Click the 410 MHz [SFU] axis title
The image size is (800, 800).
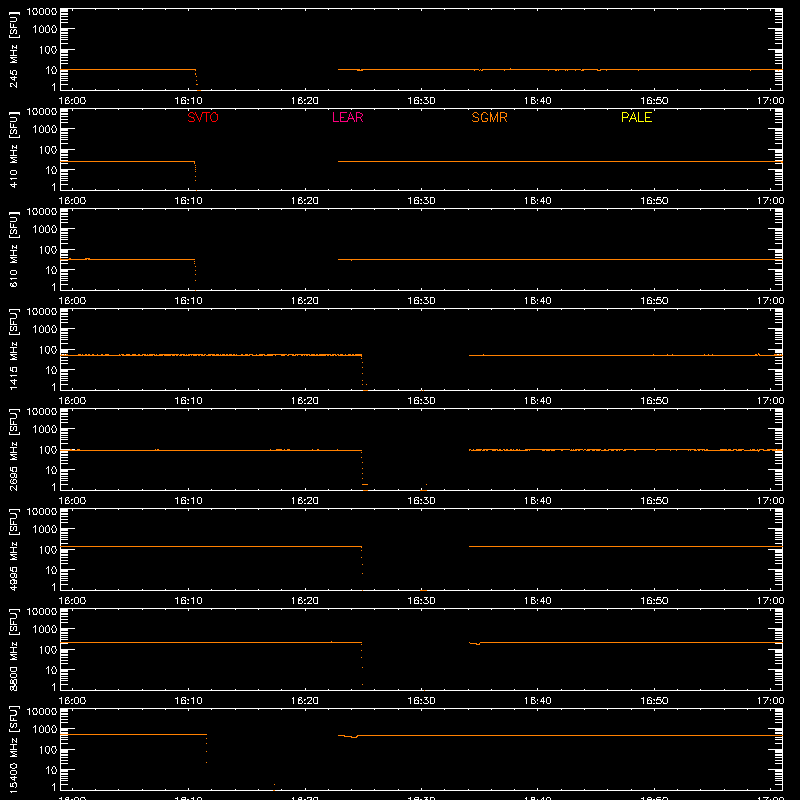click(13, 151)
